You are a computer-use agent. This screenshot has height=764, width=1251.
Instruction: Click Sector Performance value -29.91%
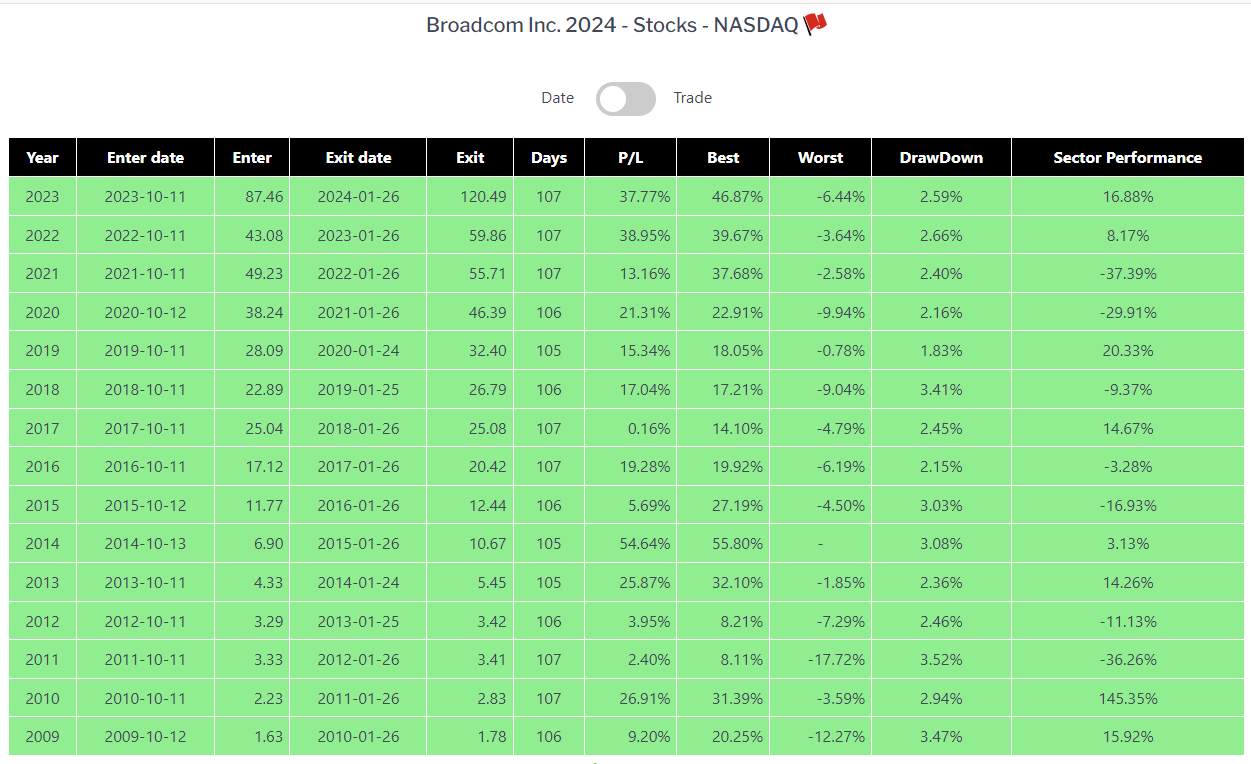click(x=1128, y=313)
